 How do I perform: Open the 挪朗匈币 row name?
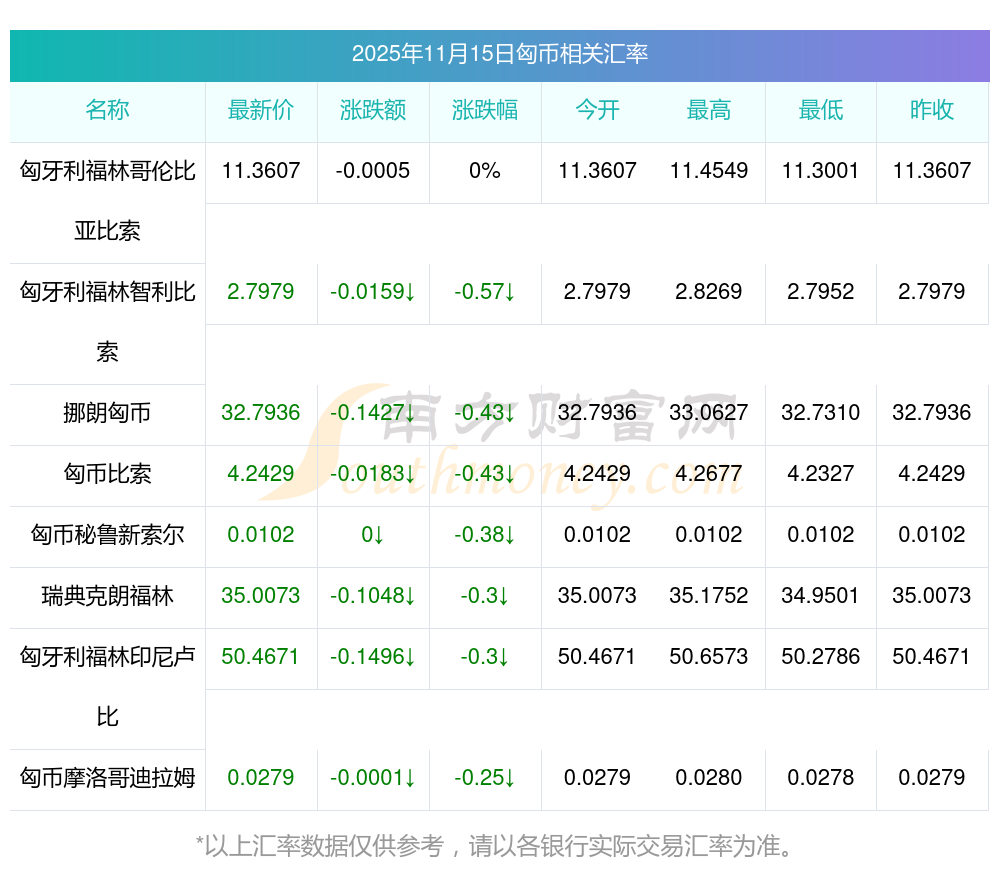coord(107,413)
